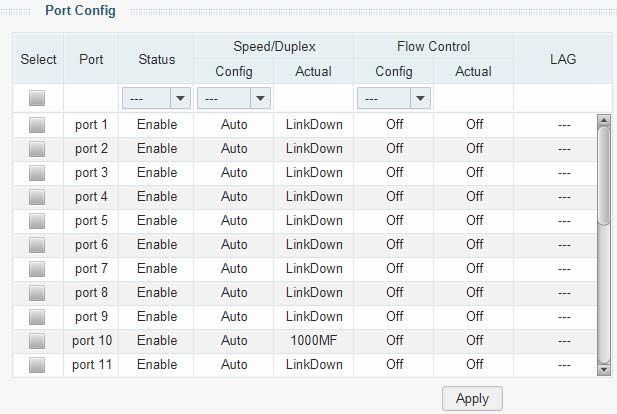Check the box next to port 5
This screenshot has width=617, height=414.
point(37,221)
